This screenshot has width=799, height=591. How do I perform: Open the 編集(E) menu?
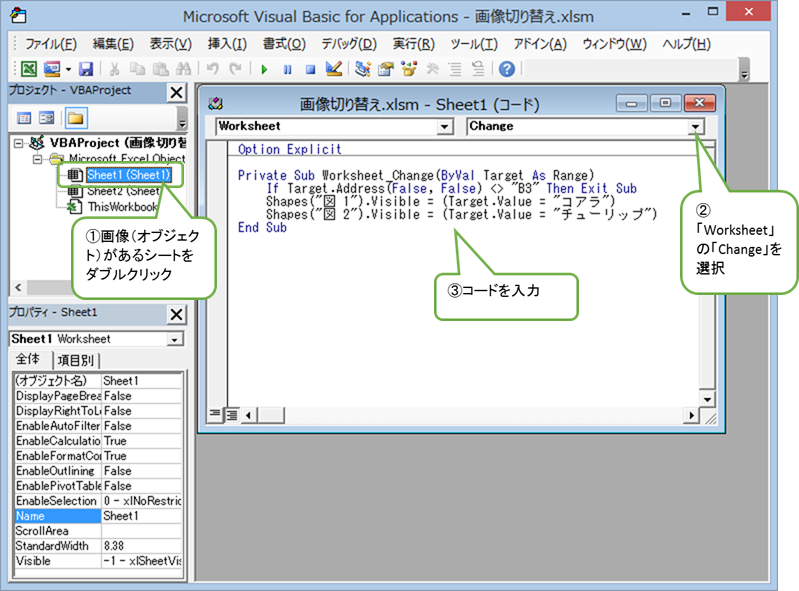point(113,44)
